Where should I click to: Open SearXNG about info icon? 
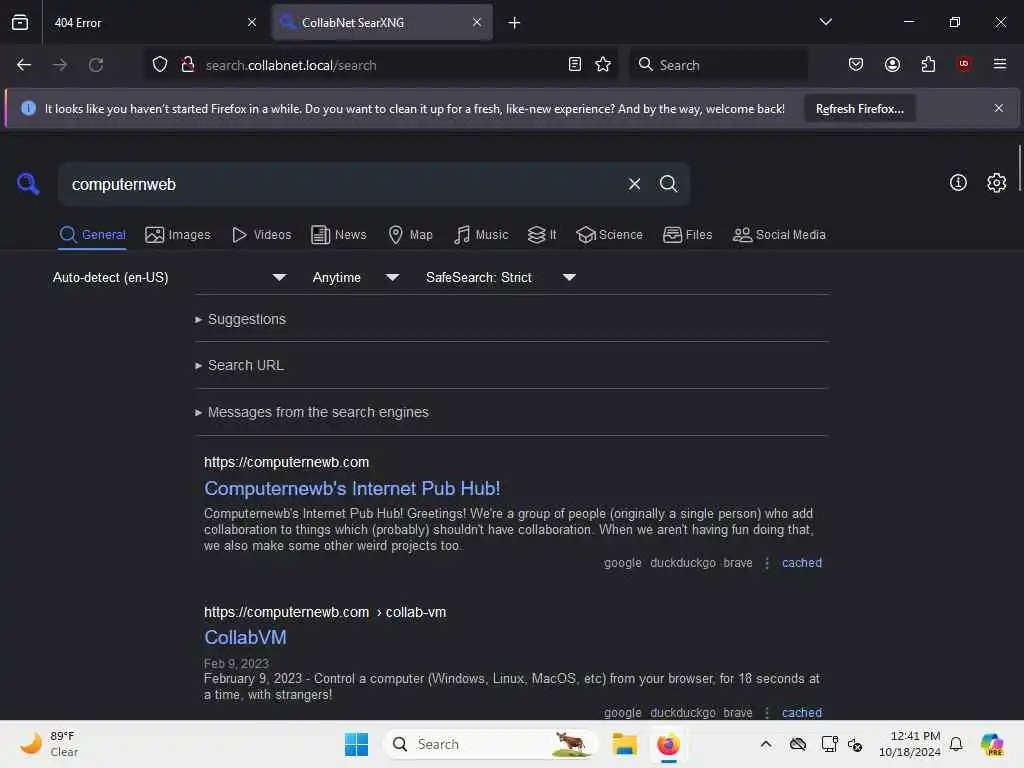958,183
